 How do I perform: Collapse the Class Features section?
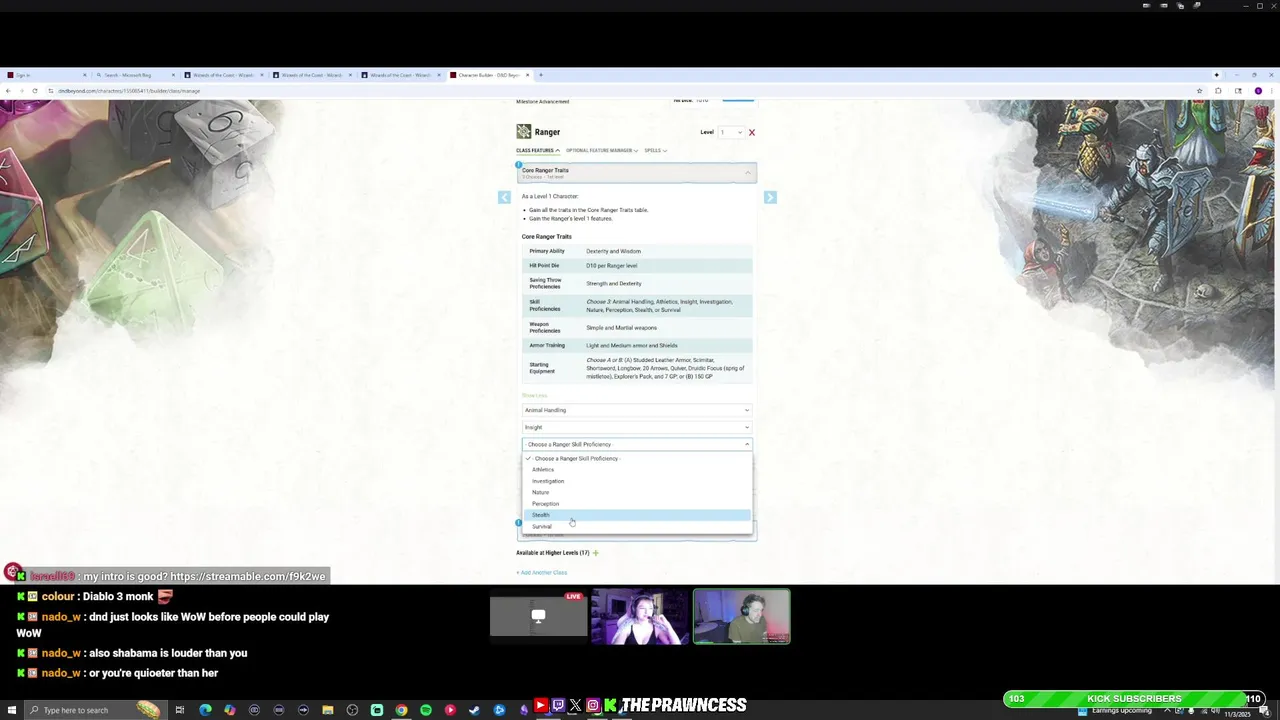coord(538,150)
